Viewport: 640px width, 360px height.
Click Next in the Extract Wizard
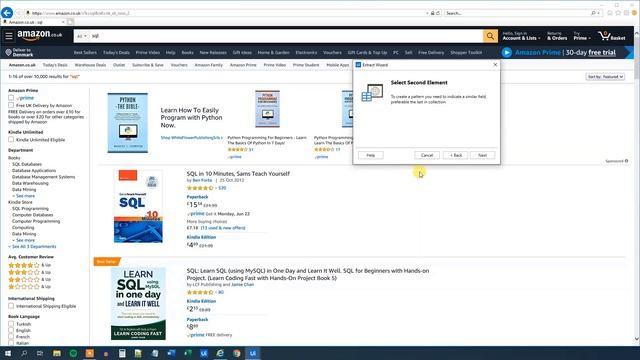tap(482, 155)
